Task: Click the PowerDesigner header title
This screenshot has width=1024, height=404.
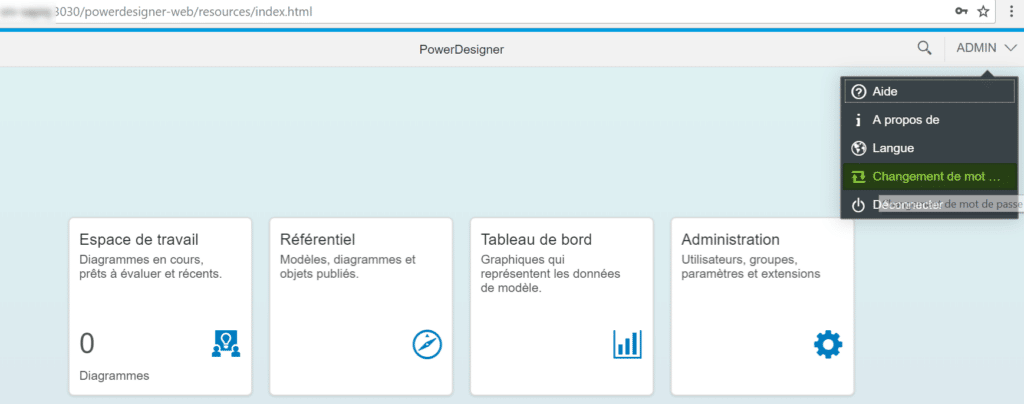Action: [462, 49]
